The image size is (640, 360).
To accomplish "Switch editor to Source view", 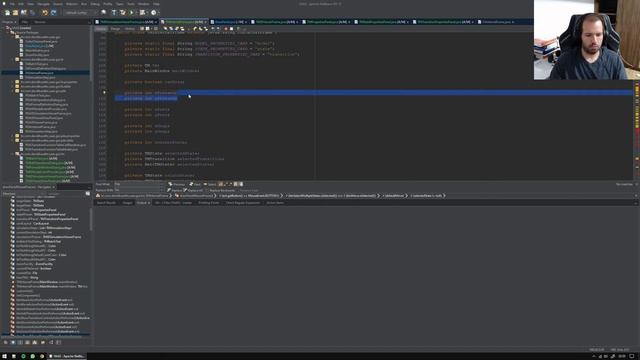I will [x=100, y=29].
